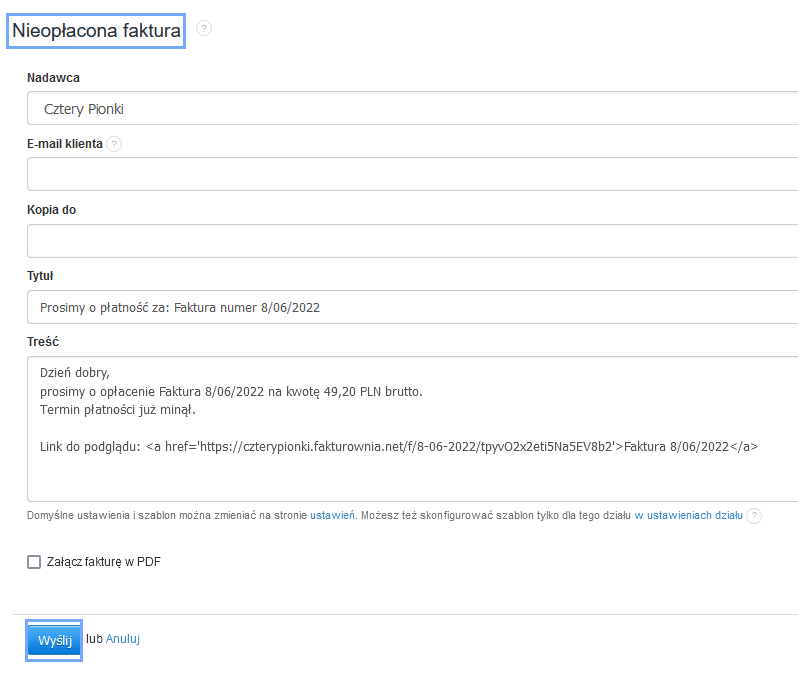Open help icon after 'w ustawieniach działu'
Image resolution: width=798 pixels, height=690 pixels.
click(754, 515)
